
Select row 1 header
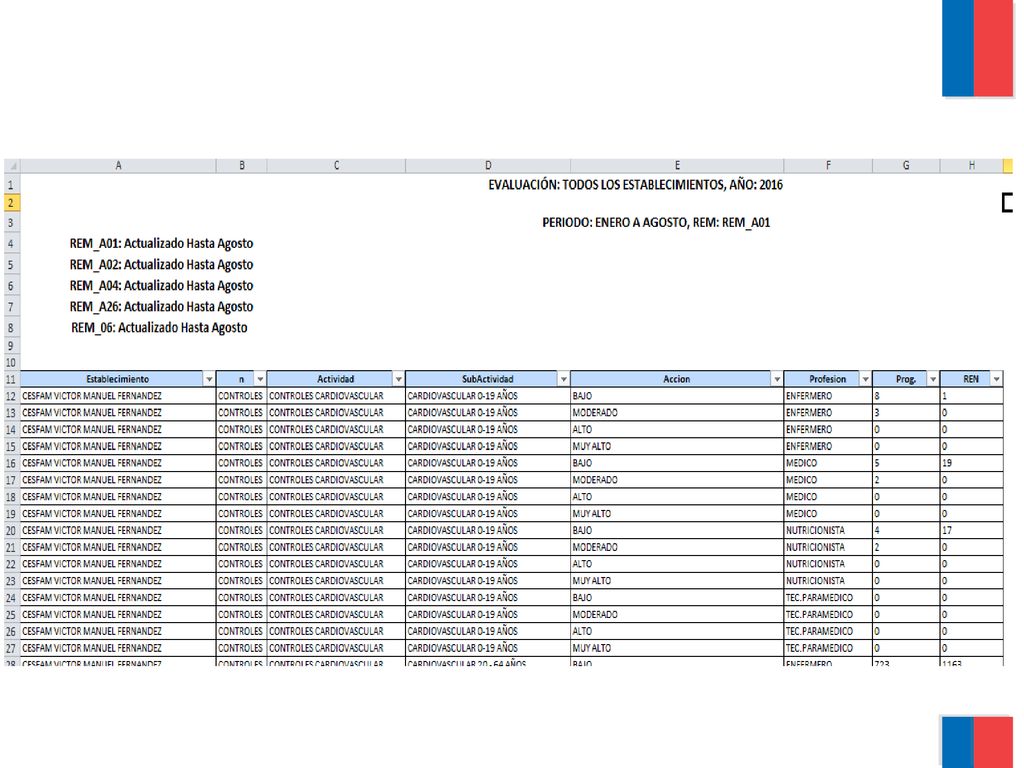click(12, 185)
